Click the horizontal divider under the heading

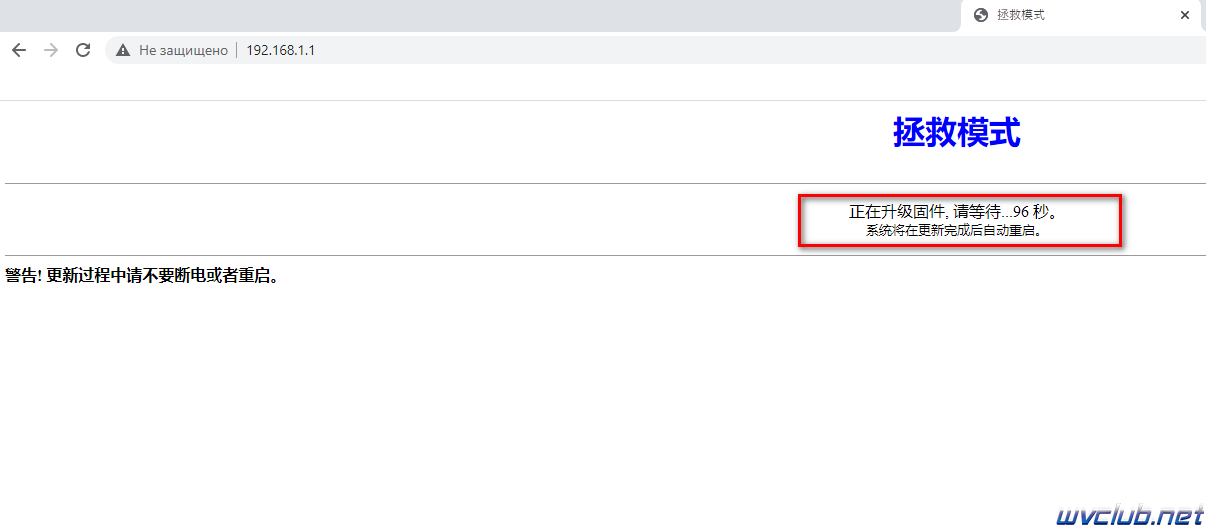605,183
